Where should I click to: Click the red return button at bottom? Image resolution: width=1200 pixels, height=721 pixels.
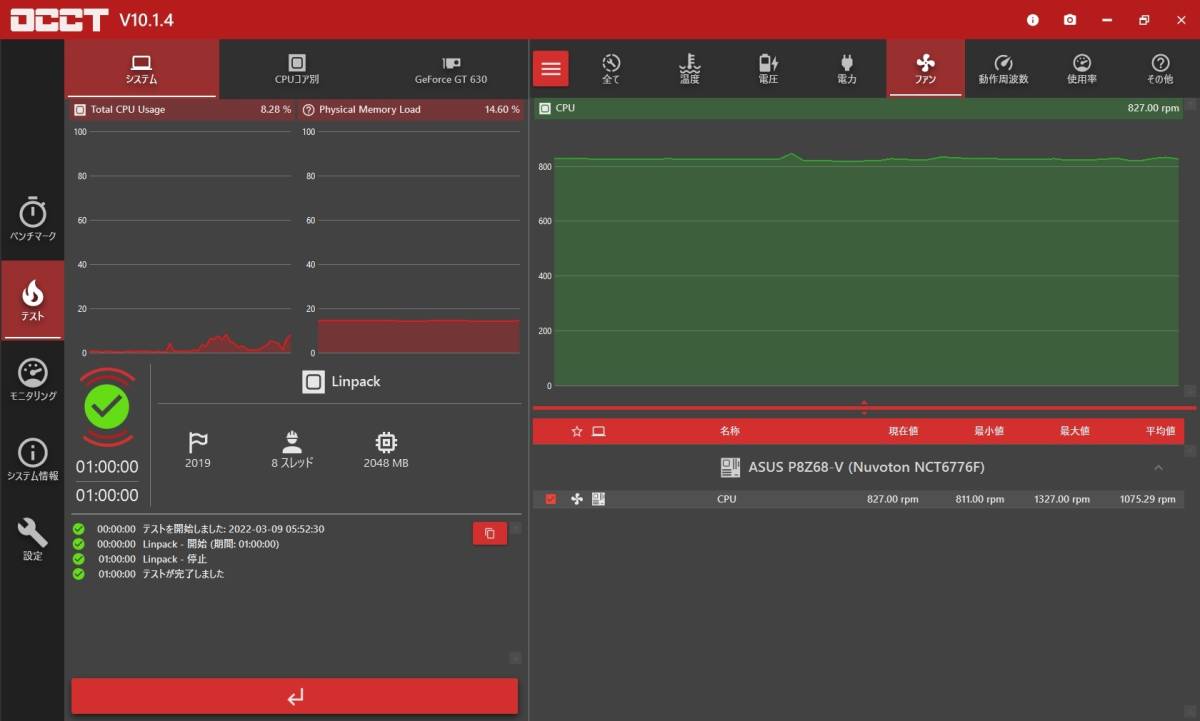(x=295, y=697)
